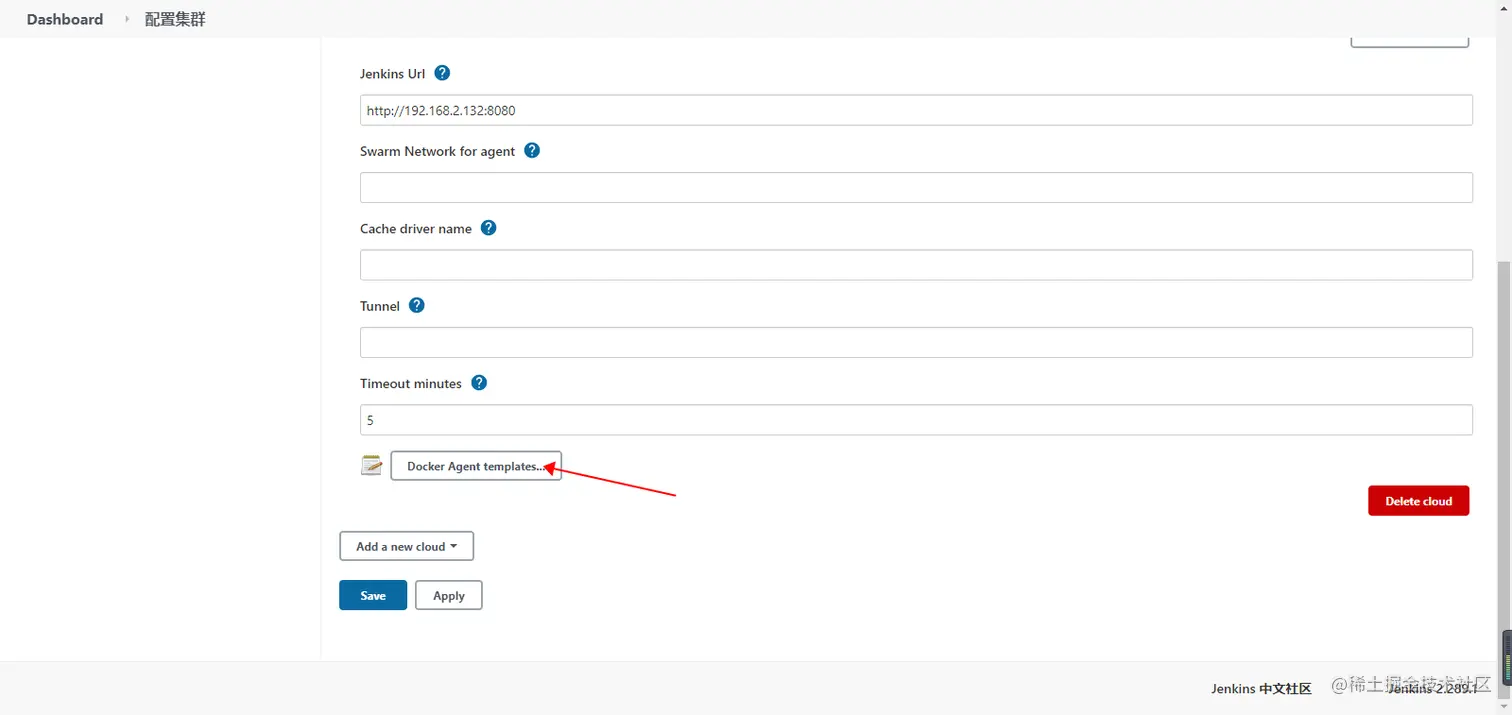Show help for Timeout minutes

point(479,383)
